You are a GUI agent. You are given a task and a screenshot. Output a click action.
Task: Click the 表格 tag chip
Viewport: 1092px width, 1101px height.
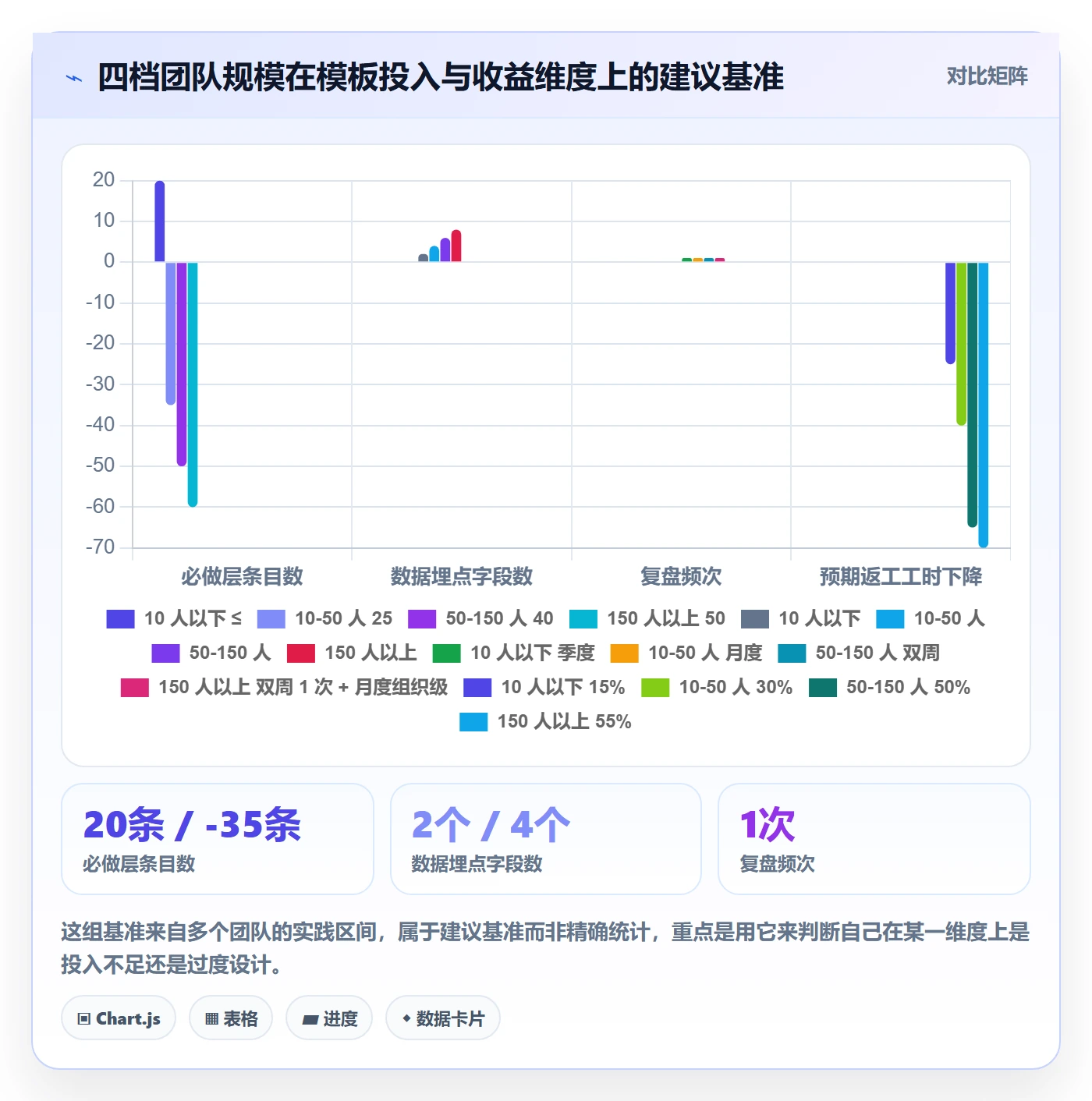(x=231, y=1018)
